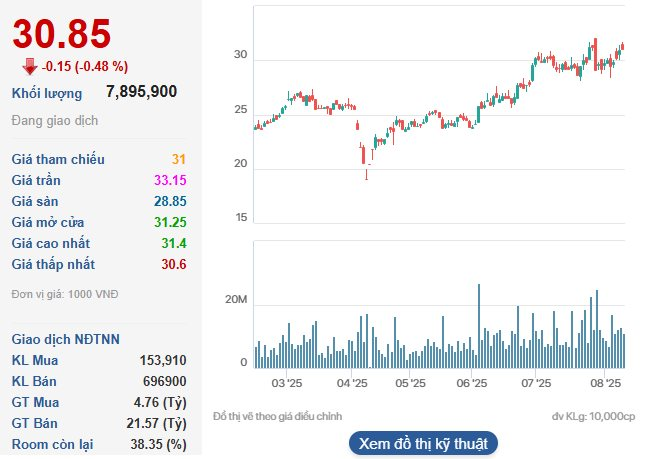Viewport: 651px width, 459px height.
Task: Click the 'Đang giao dịch' status text
Action: point(53,121)
